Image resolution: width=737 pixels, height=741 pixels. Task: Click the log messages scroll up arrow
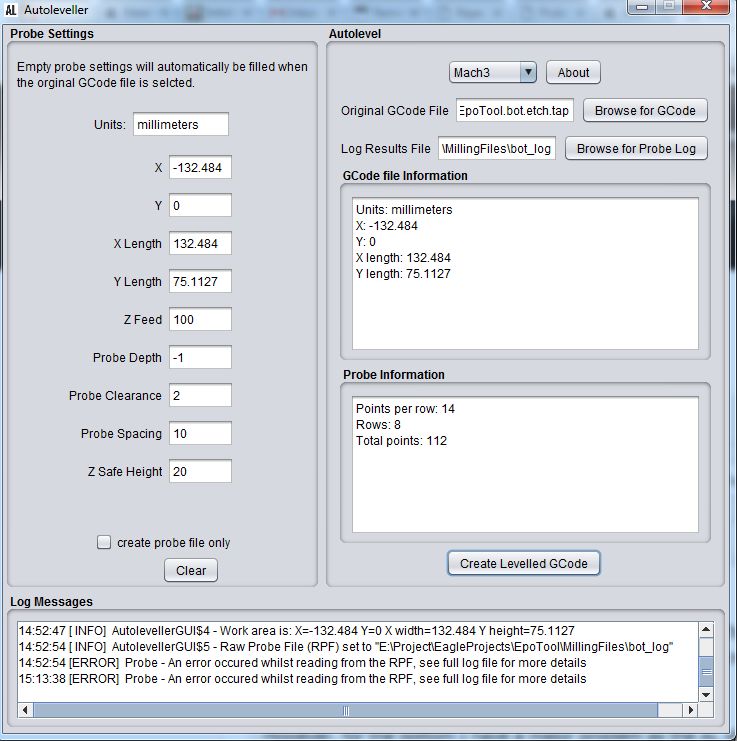pos(707,630)
